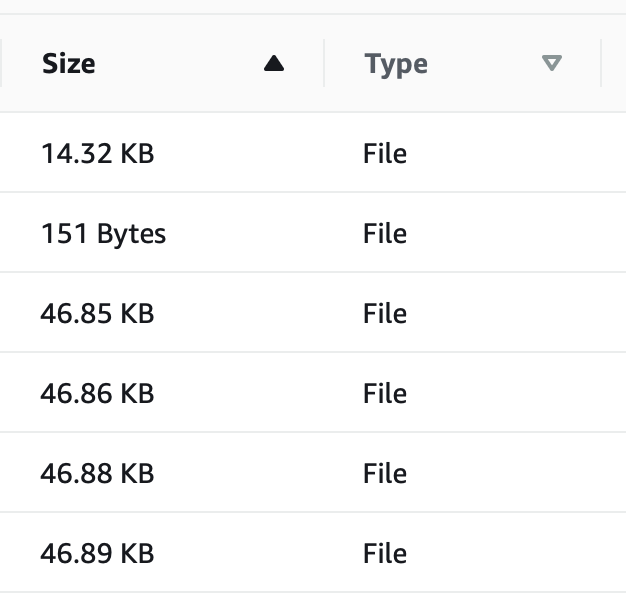This screenshot has width=626, height=602.
Task: Click the column divider between Size and Type
Action: tap(324, 63)
